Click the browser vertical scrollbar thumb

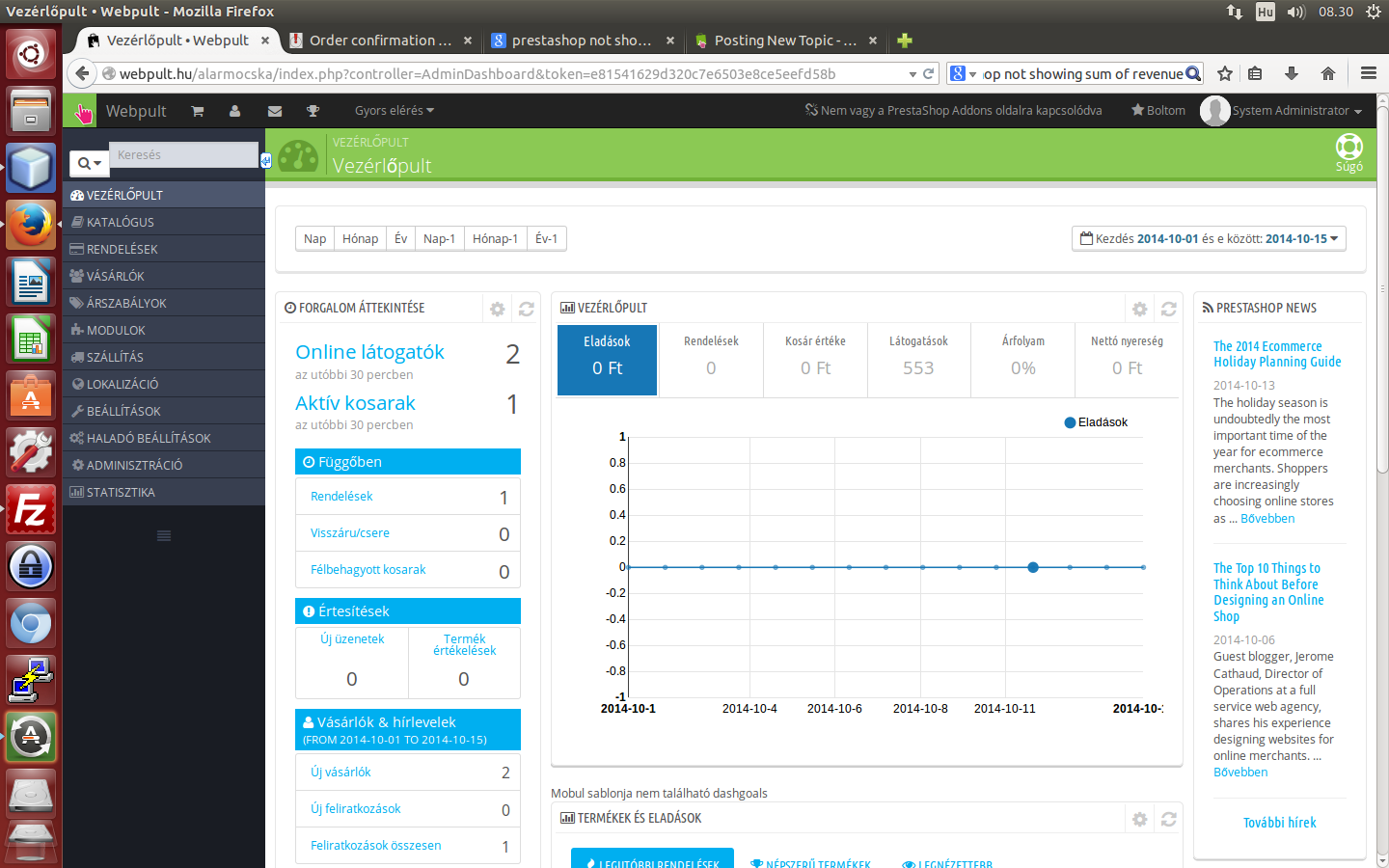(x=1382, y=289)
